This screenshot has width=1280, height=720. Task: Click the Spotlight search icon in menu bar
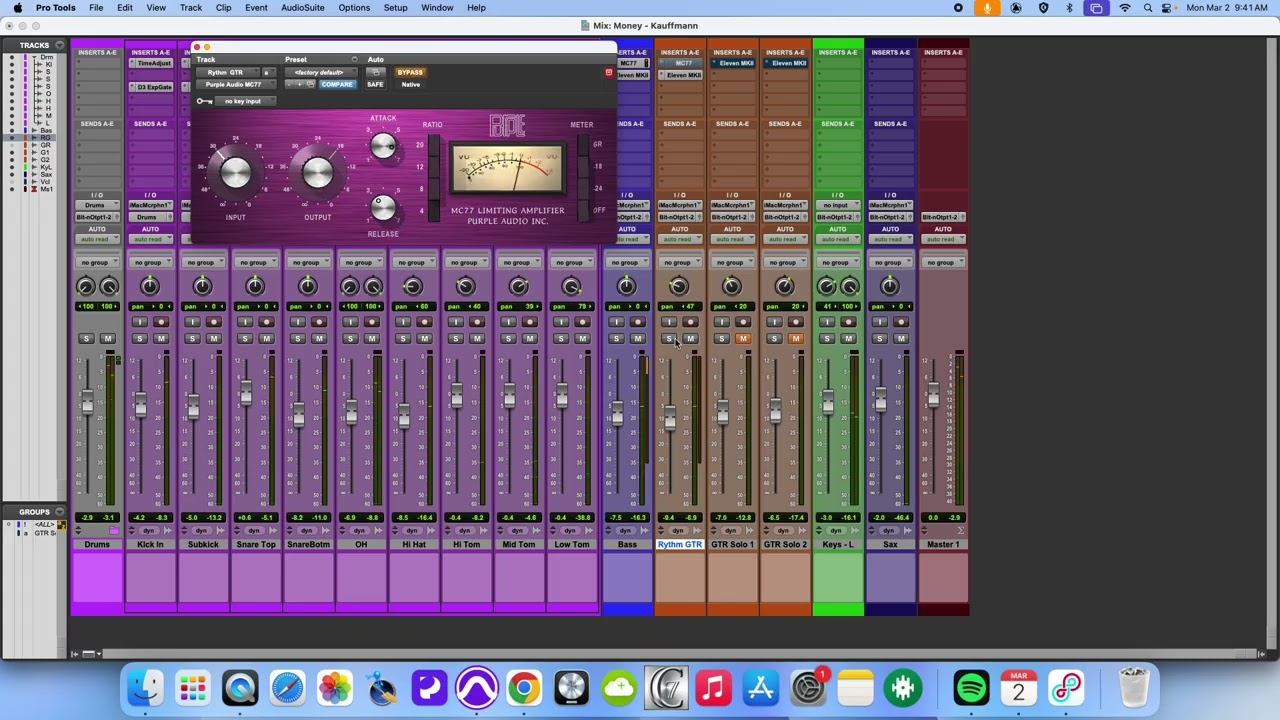click(x=1148, y=8)
